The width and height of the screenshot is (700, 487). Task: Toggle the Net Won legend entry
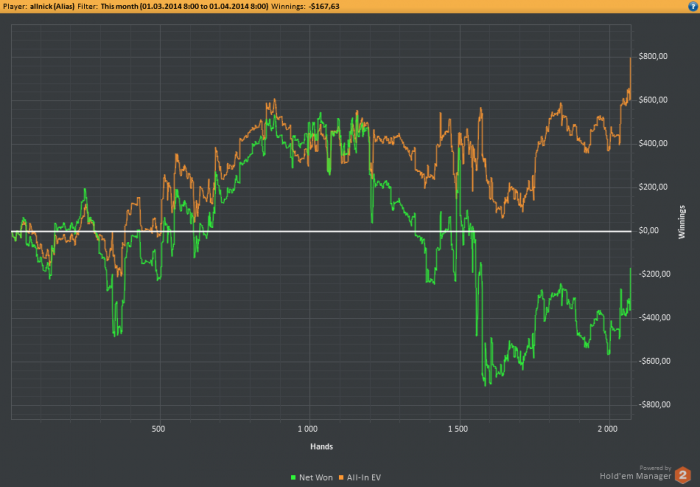tap(312, 478)
